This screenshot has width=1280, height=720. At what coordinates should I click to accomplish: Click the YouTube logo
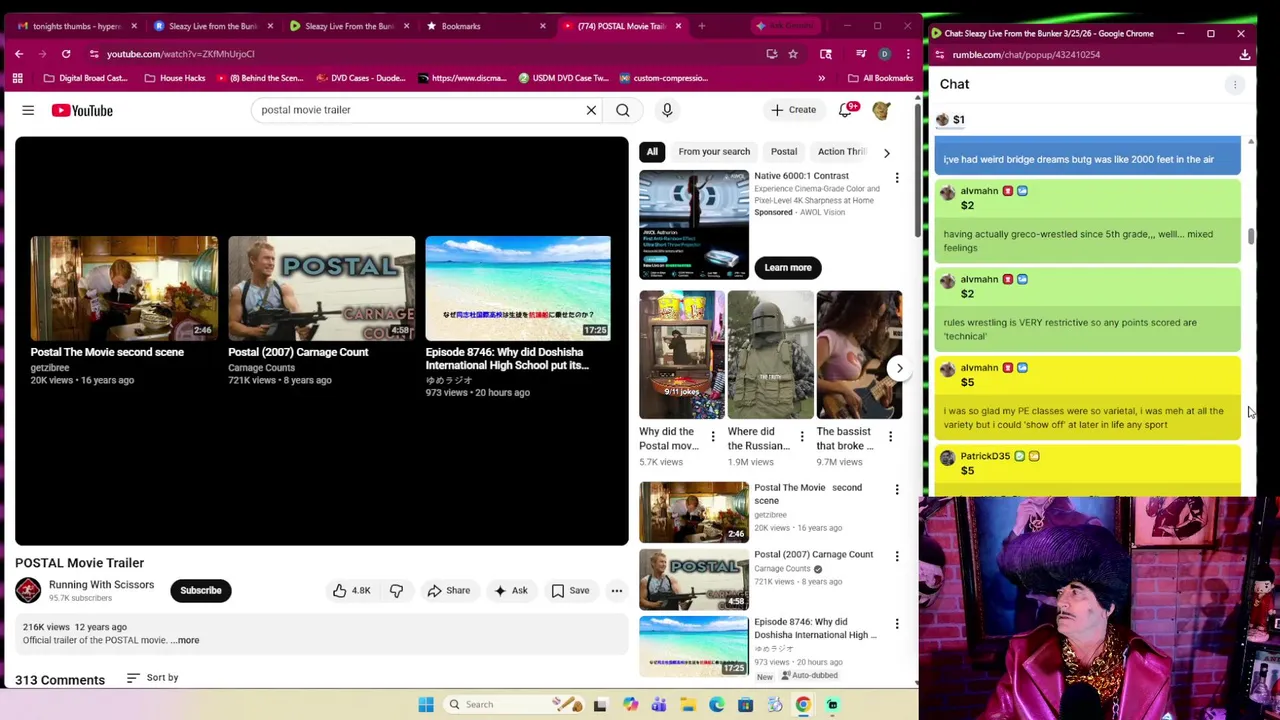(x=82, y=110)
